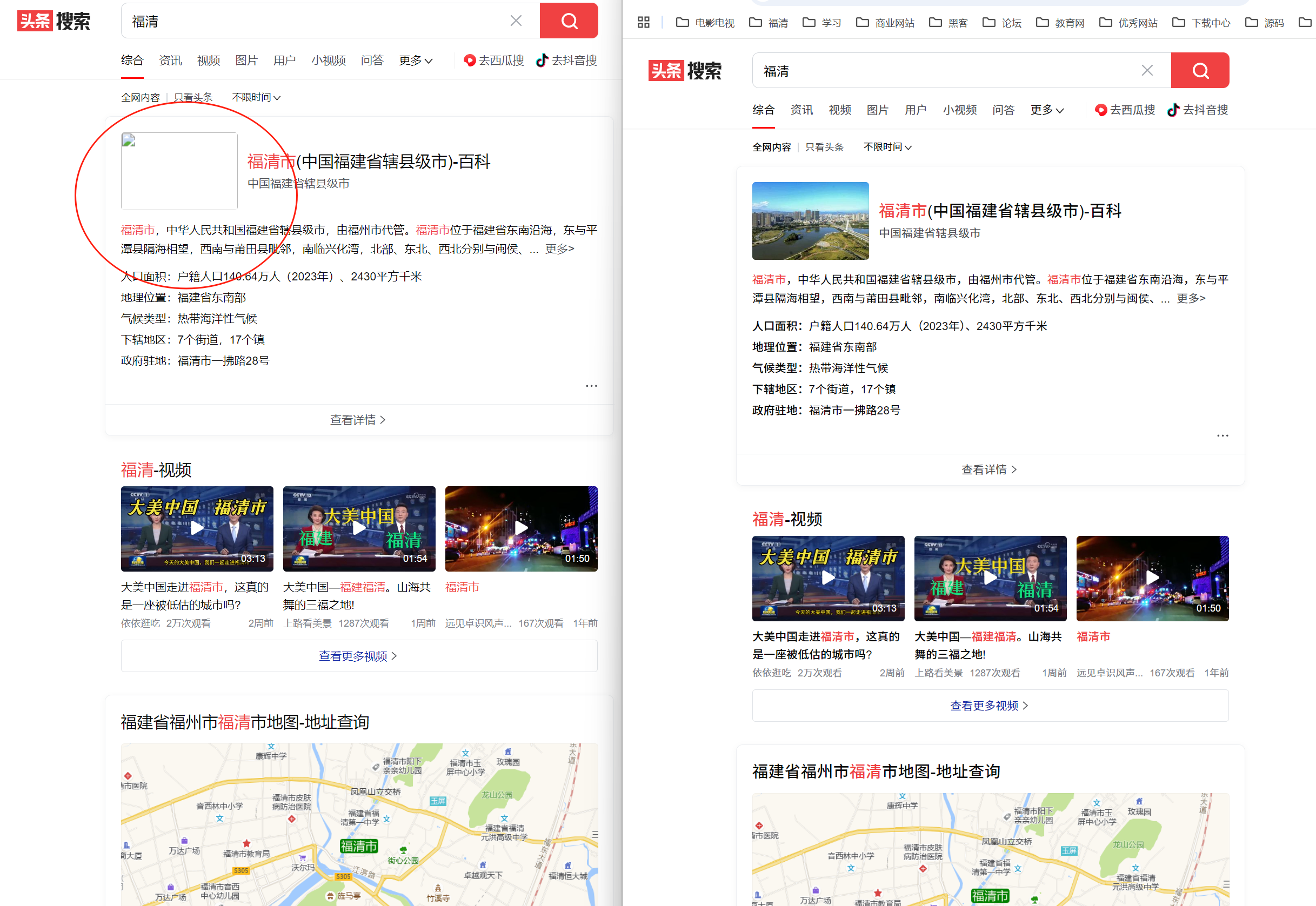Click 查看更多视频 in left window
Screen dimensions: 1316x906
tap(359, 656)
